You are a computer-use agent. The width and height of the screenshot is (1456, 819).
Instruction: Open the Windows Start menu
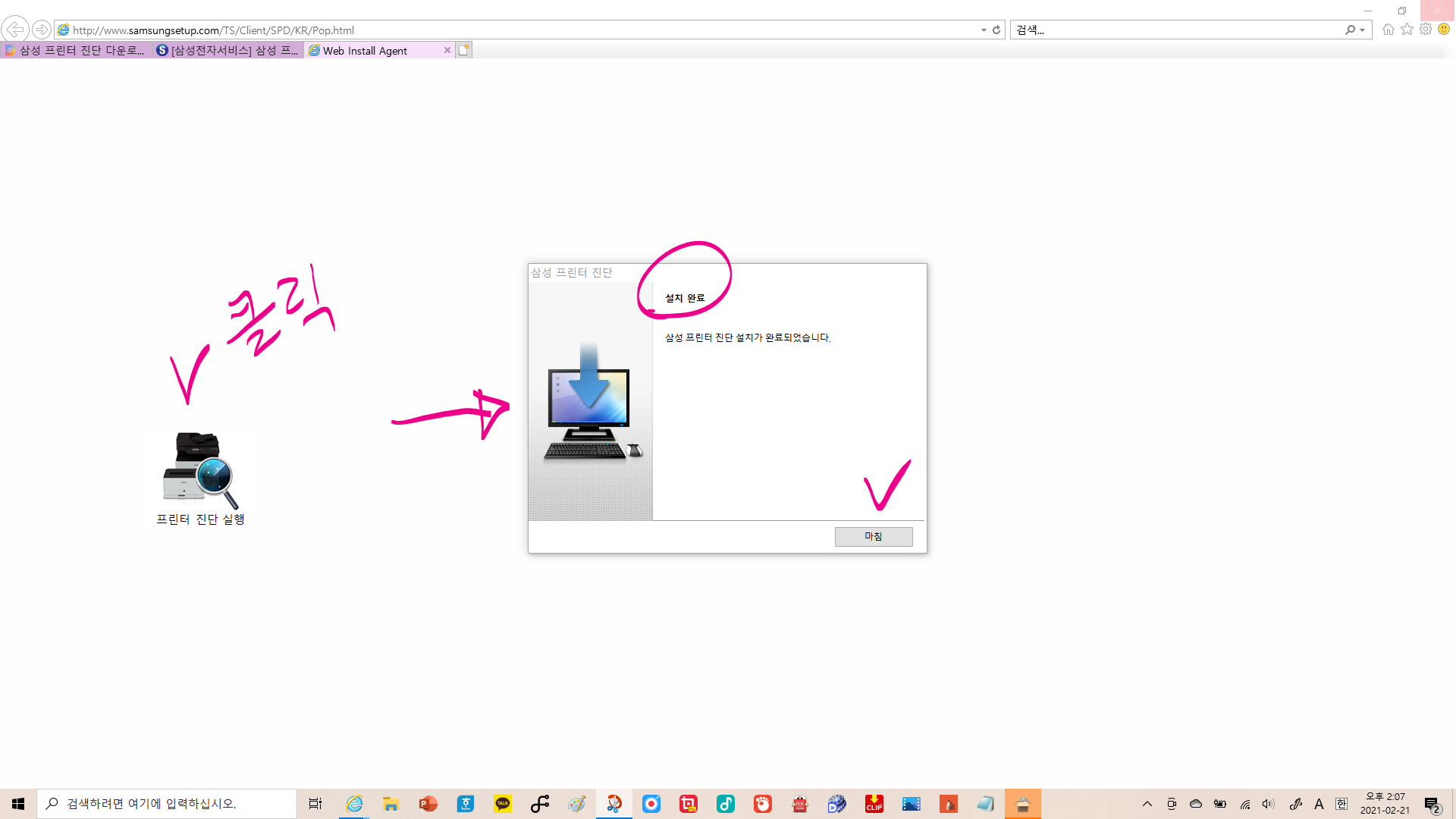click(18, 804)
